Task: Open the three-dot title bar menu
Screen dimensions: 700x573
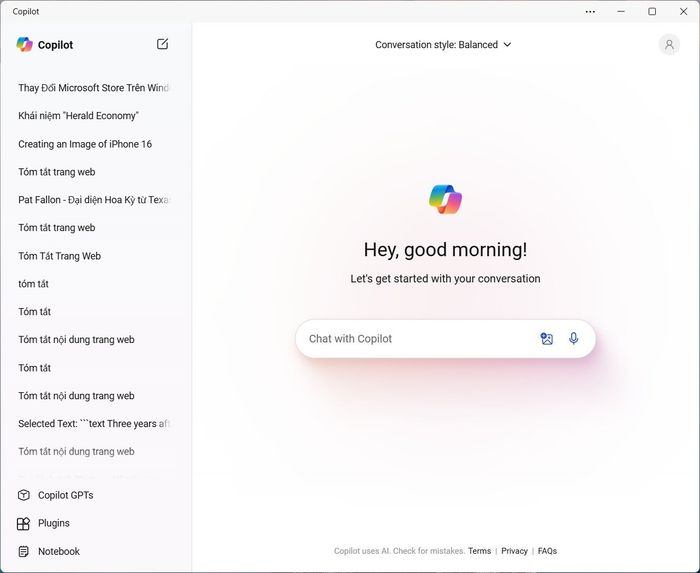Action: tap(590, 12)
